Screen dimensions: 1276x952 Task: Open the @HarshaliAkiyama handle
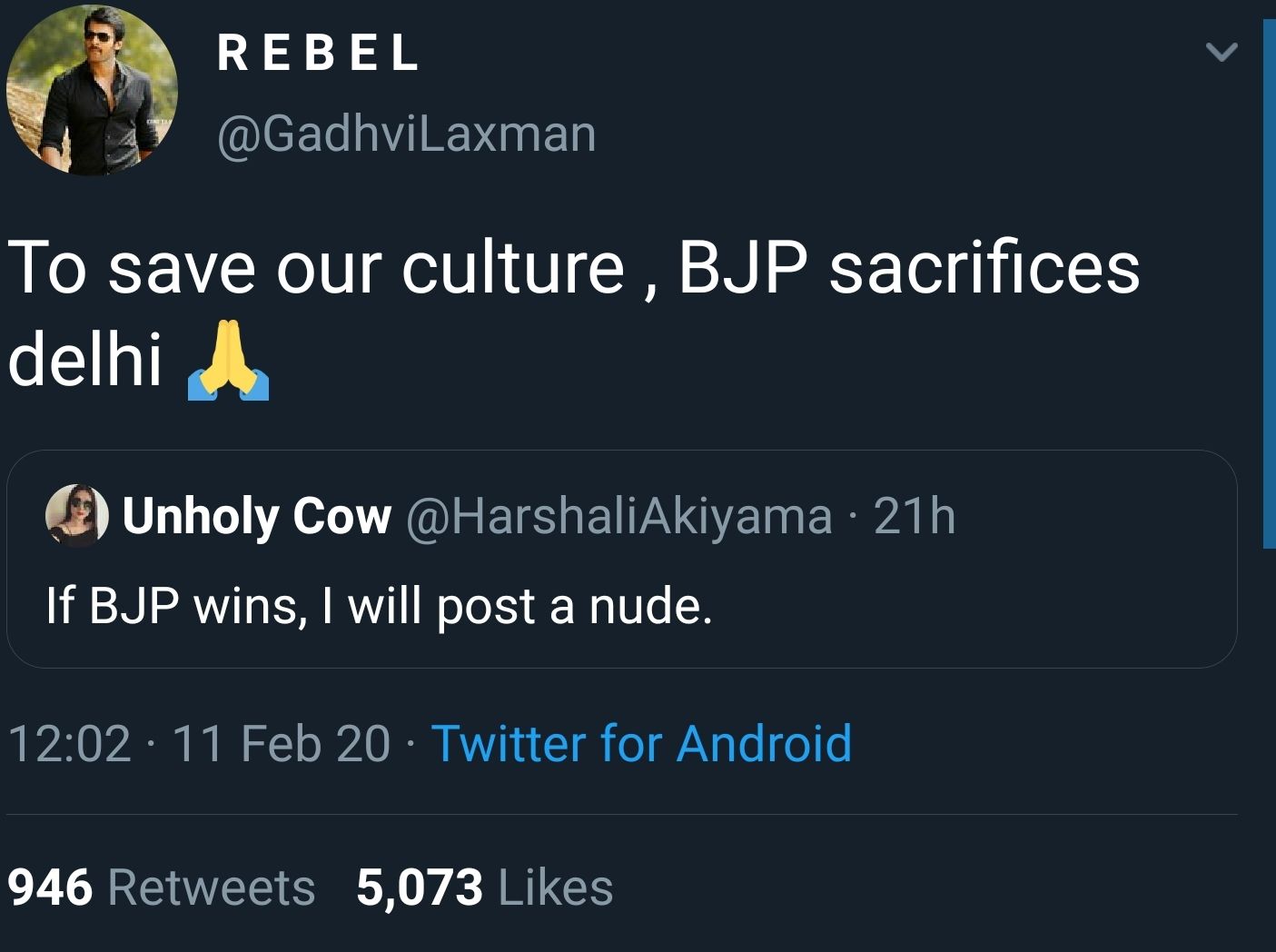pyautogui.click(x=618, y=516)
